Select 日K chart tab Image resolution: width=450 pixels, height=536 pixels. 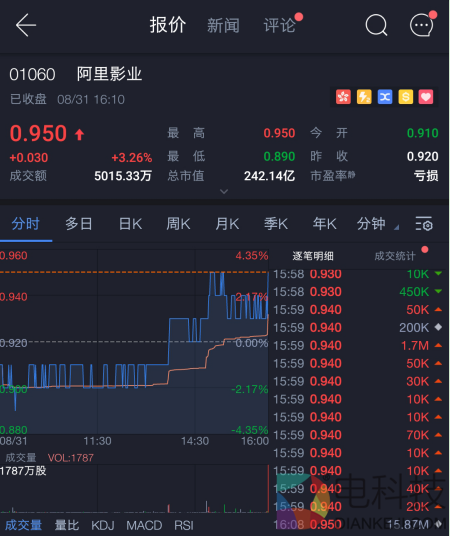[x=130, y=224]
